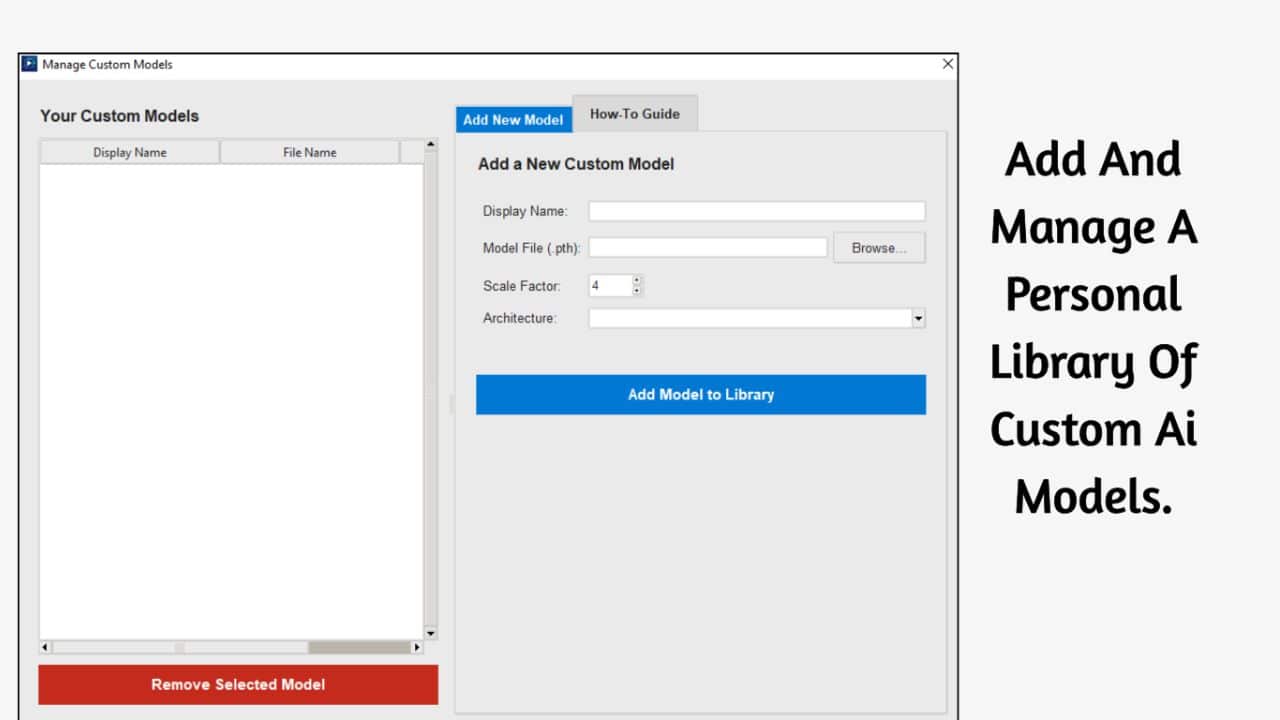This screenshot has height=720, width=1280.
Task: Click the app icon in the title bar
Action: pyautogui.click(x=29, y=64)
